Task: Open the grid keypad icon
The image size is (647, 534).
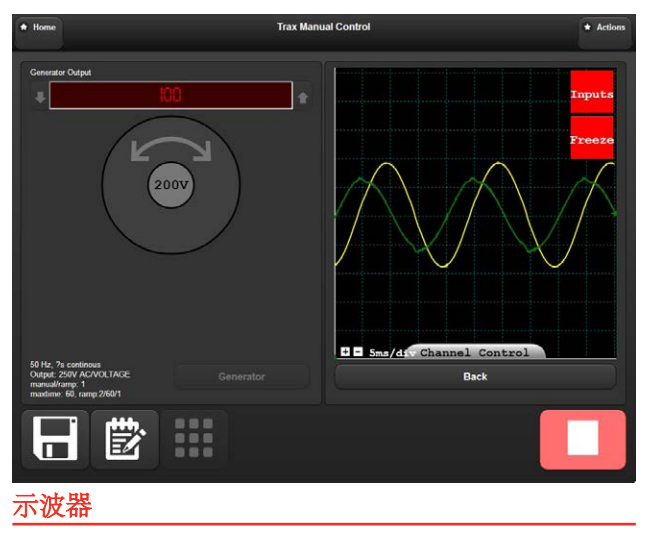Action: tap(194, 439)
